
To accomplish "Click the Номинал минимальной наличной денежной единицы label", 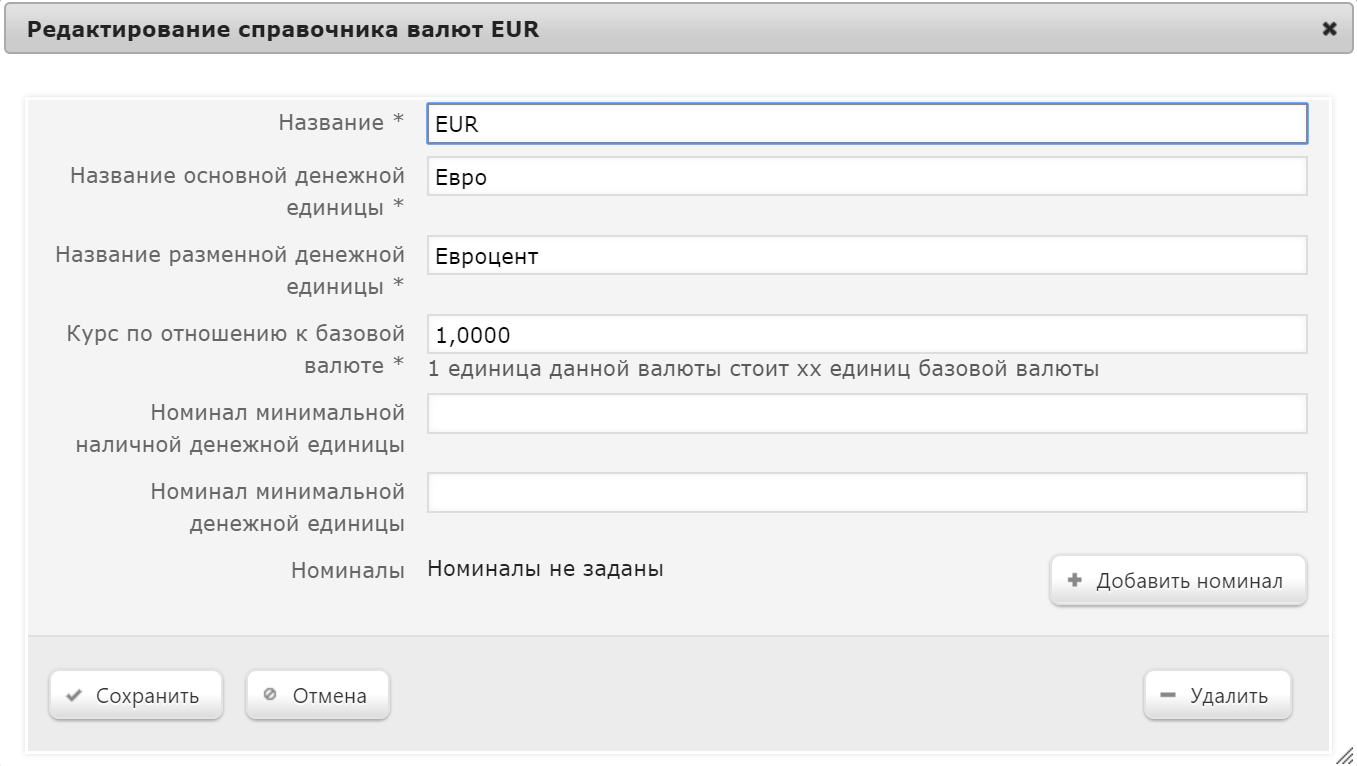I will pyautogui.click(x=240, y=428).
